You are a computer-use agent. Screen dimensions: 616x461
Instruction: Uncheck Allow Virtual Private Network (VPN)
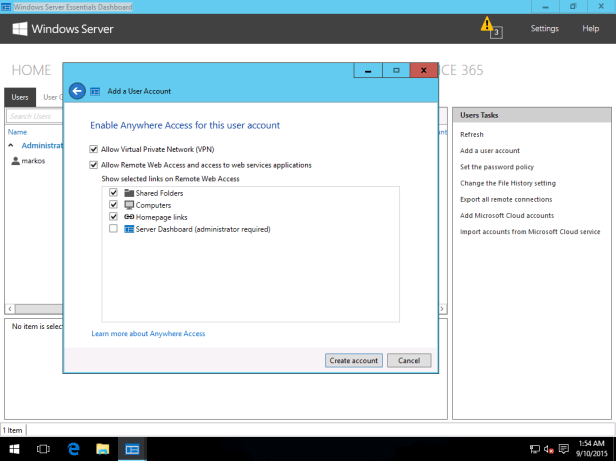click(94, 149)
